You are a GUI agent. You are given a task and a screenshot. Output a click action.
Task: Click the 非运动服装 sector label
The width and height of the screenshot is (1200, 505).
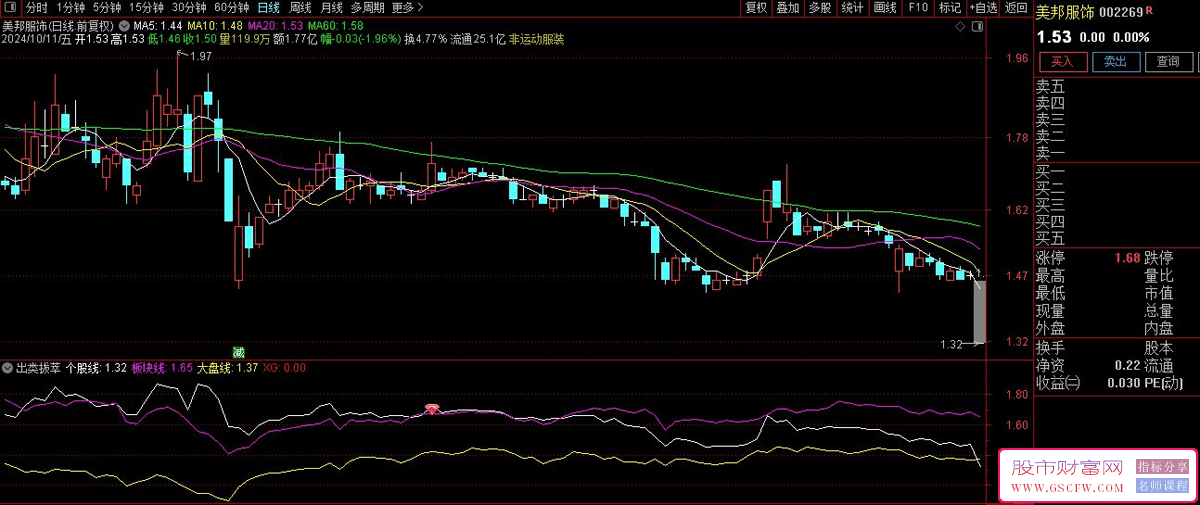click(x=537, y=40)
